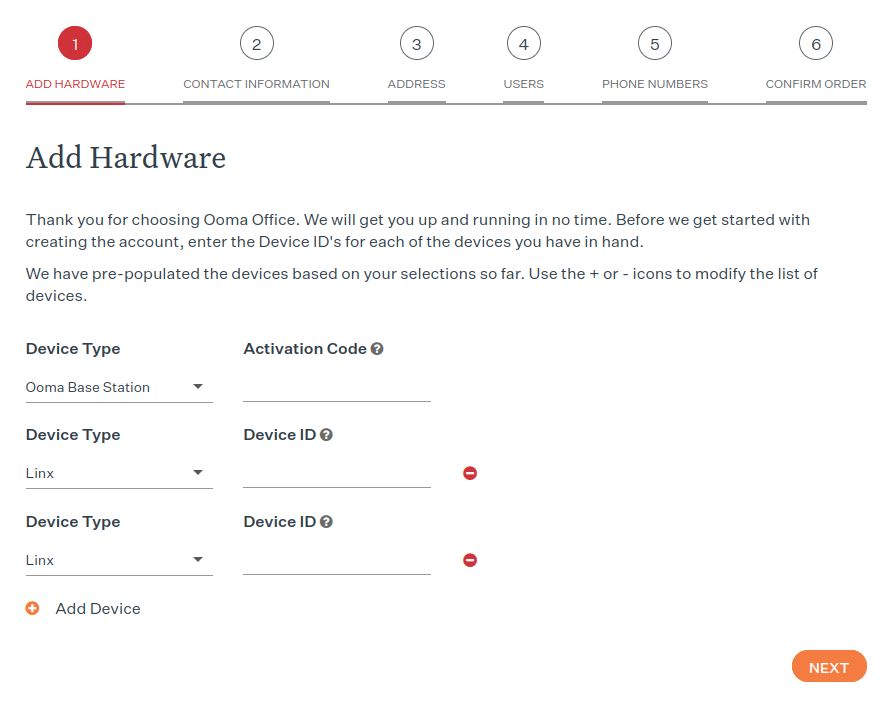Click the "Thank you for choosing Ooma Office" paragraph
This screenshot has width=886, height=705.
418,230
